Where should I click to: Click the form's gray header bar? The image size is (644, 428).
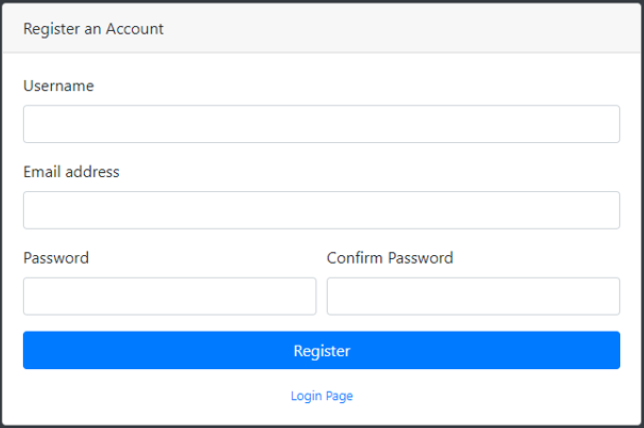400,29
